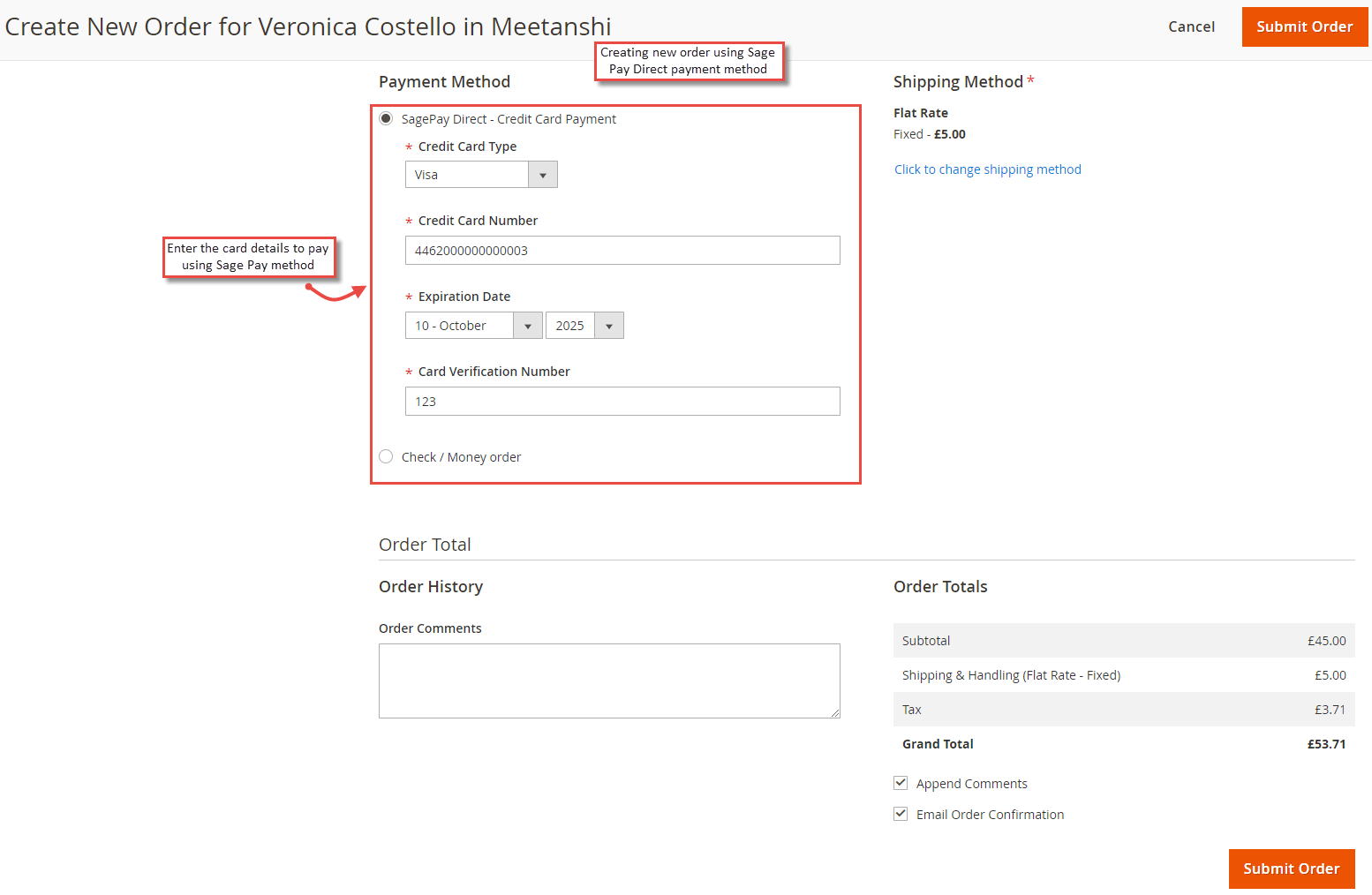Click the Tax £3.71 amount

point(1330,710)
